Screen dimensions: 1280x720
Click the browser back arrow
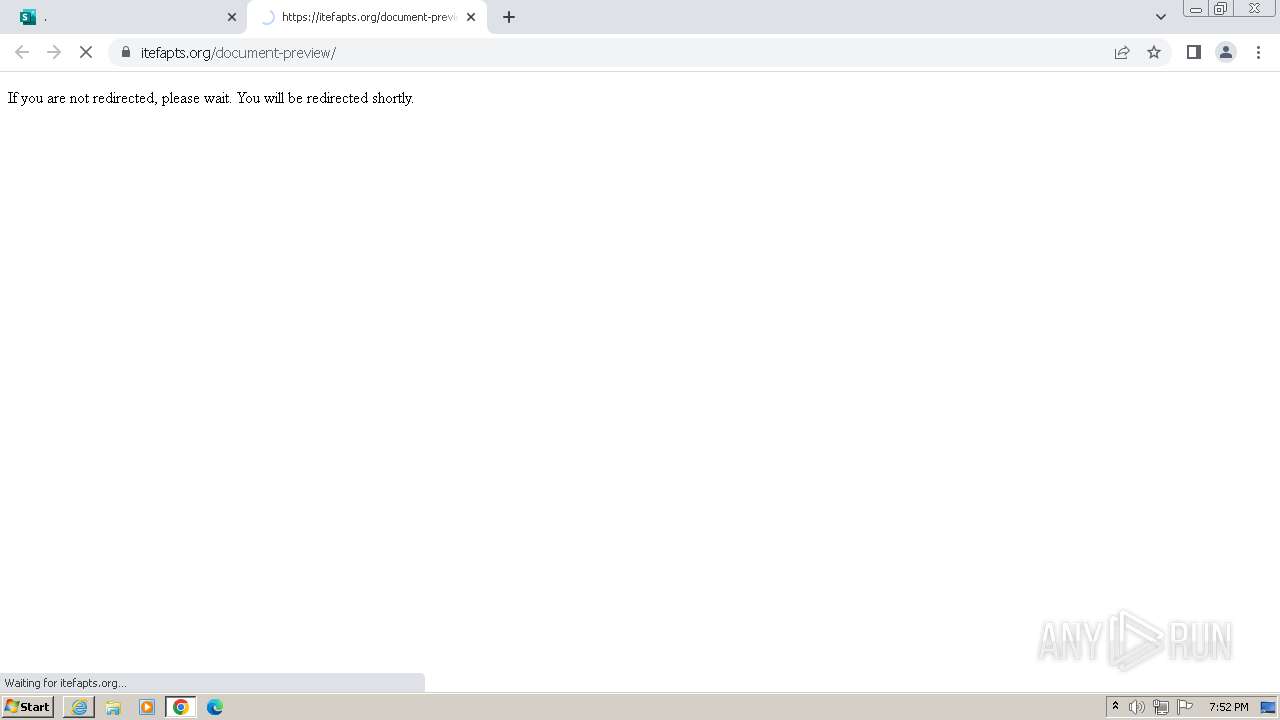click(x=22, y=52)
